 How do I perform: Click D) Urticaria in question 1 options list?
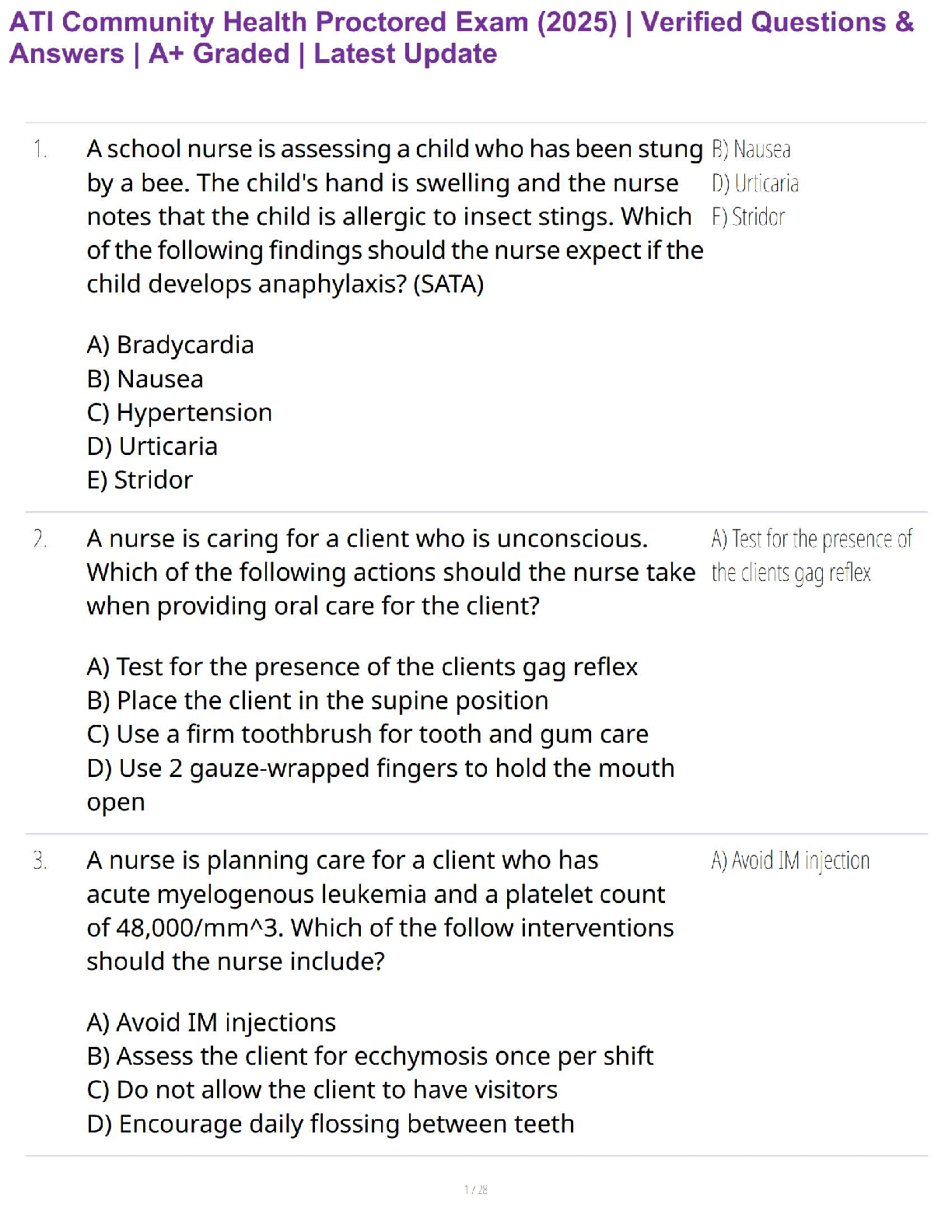[x=152, y=446]
